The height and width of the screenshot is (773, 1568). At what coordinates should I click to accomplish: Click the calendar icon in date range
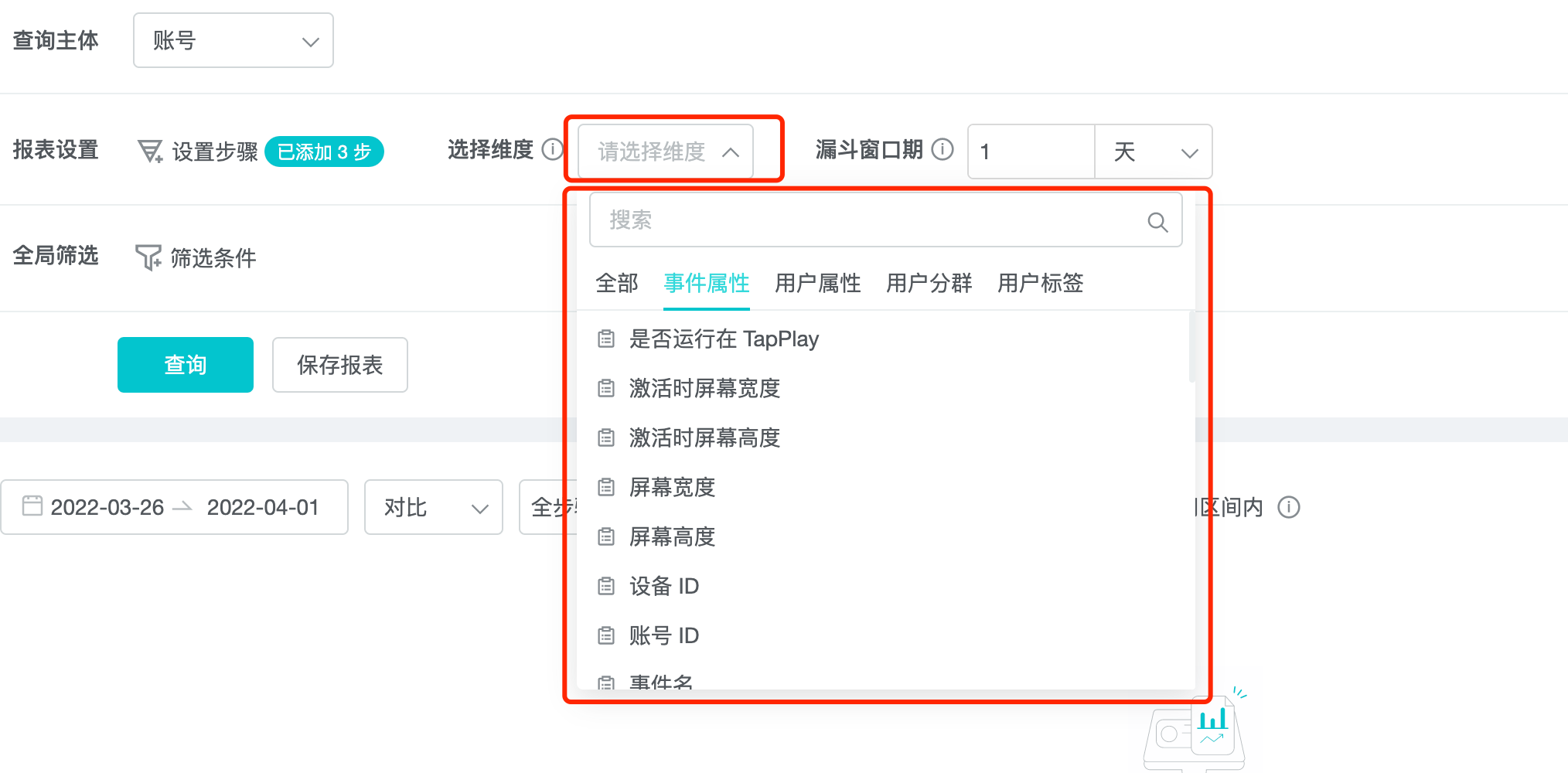click(x=32, y=506)
